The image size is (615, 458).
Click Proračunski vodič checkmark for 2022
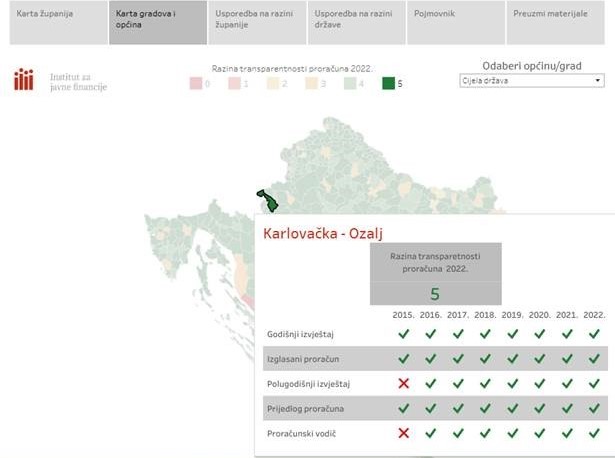point(594,433)
